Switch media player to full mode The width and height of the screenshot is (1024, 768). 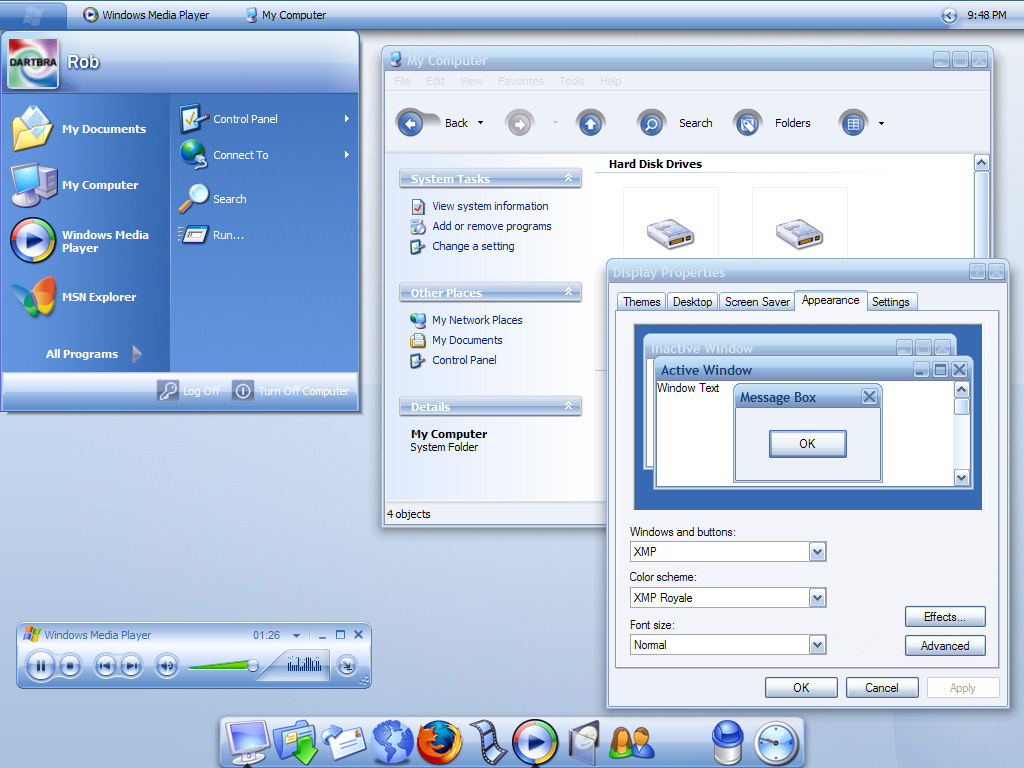tap(347, 665)
